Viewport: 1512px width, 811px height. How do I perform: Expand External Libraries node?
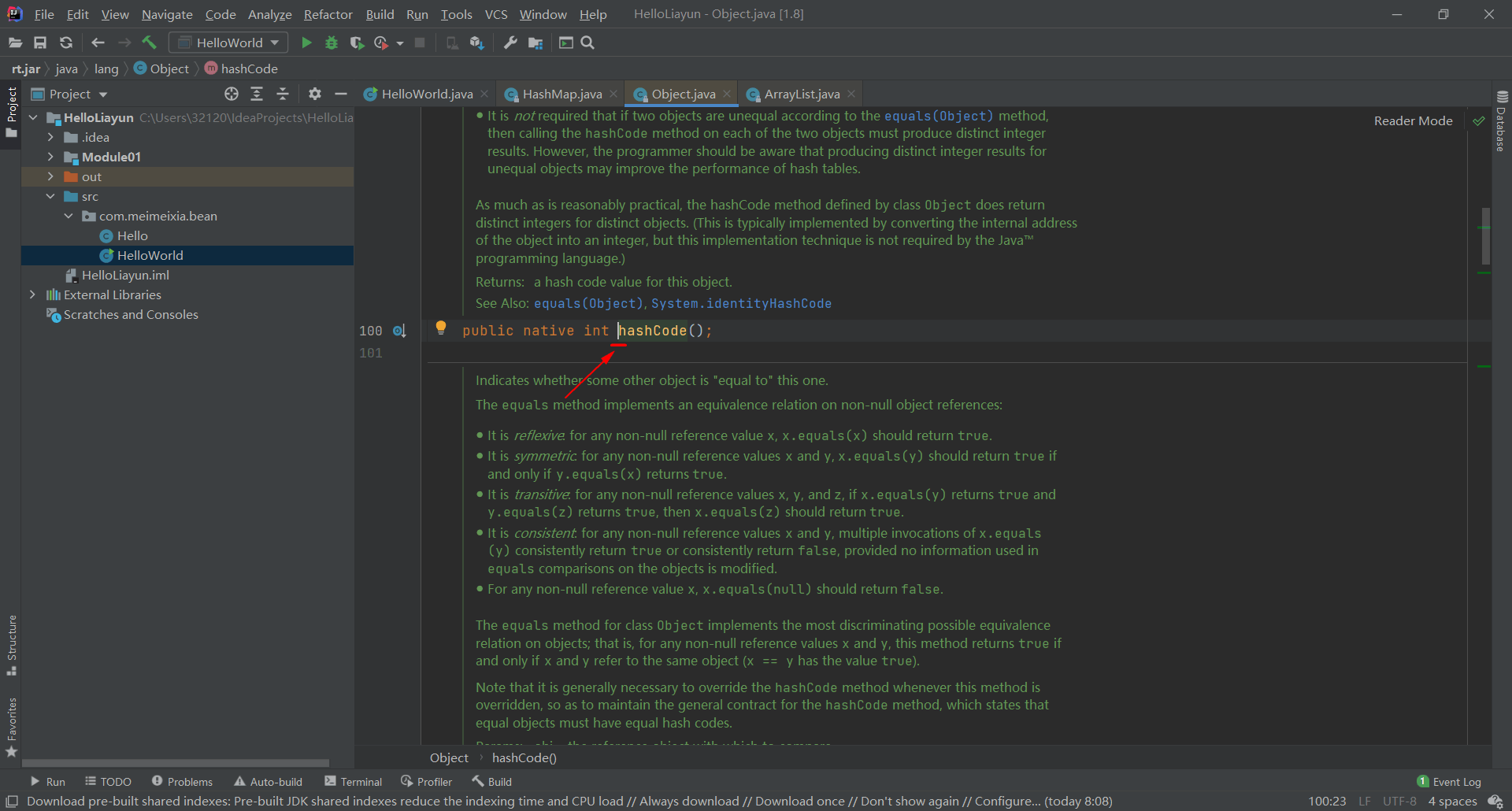[x=32, y=294]
